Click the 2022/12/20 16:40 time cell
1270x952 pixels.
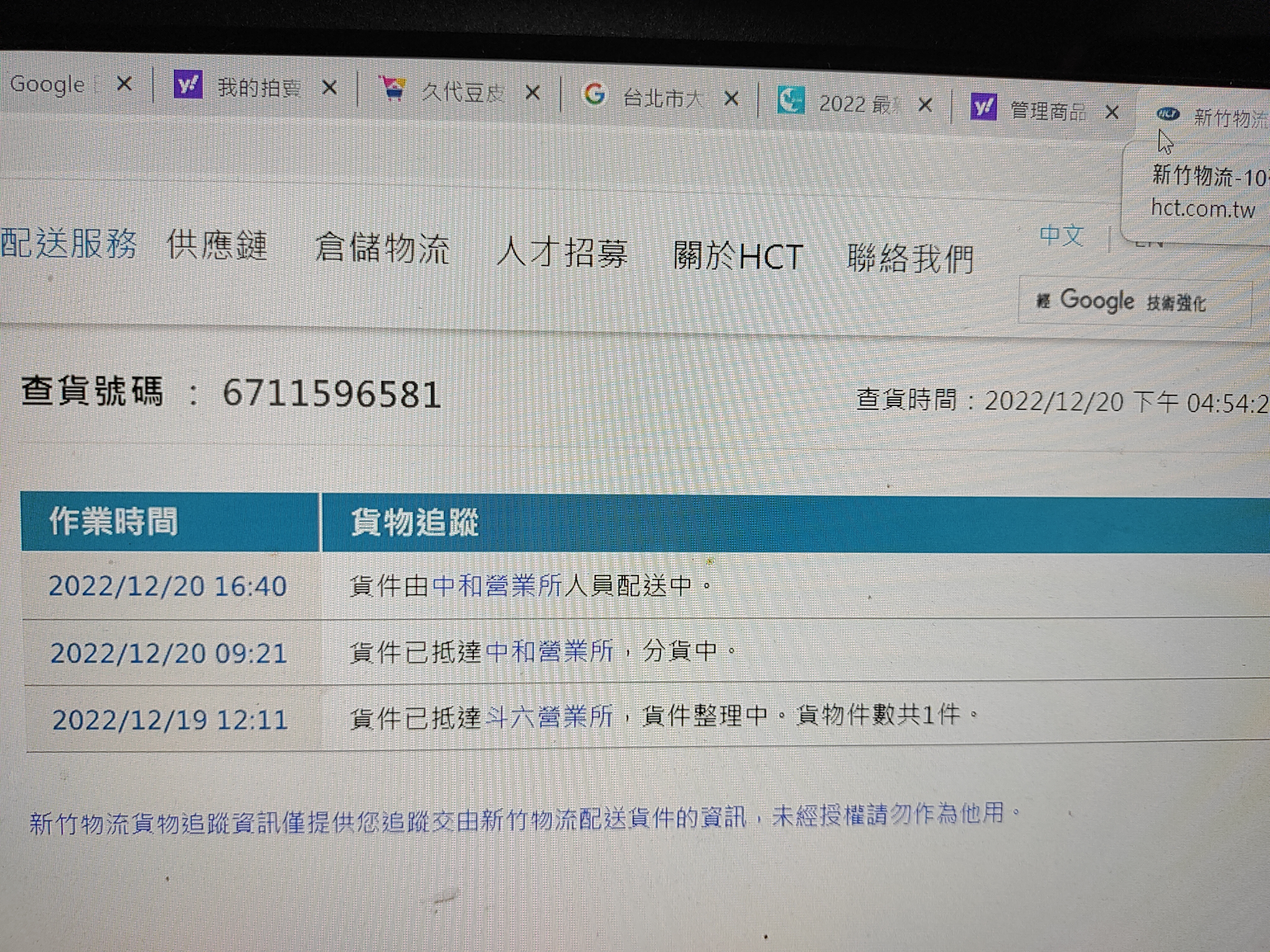tap(168, 586)
